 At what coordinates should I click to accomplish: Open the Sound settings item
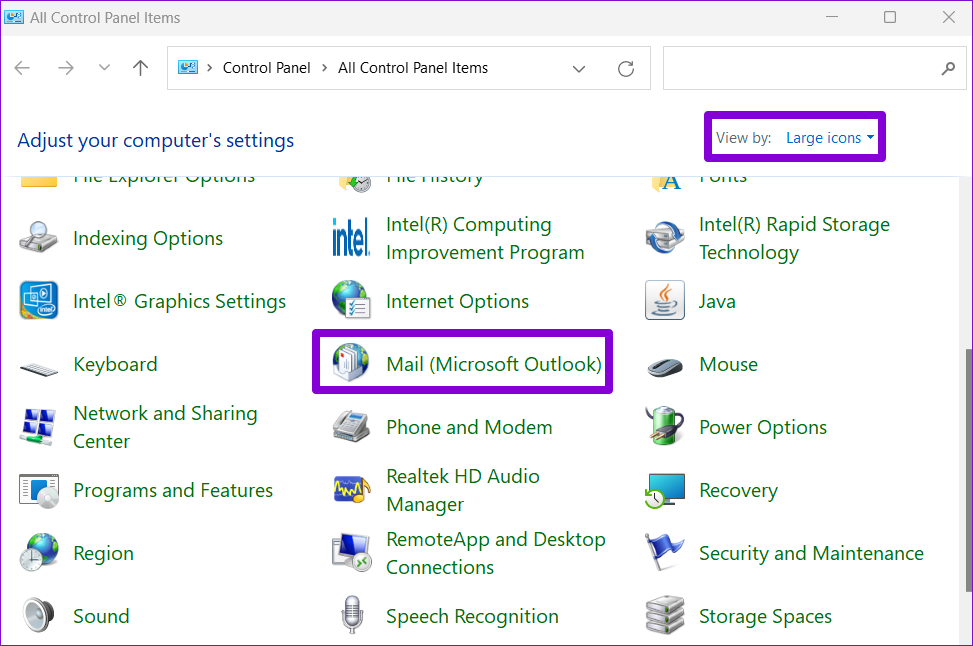coord(102,616)
